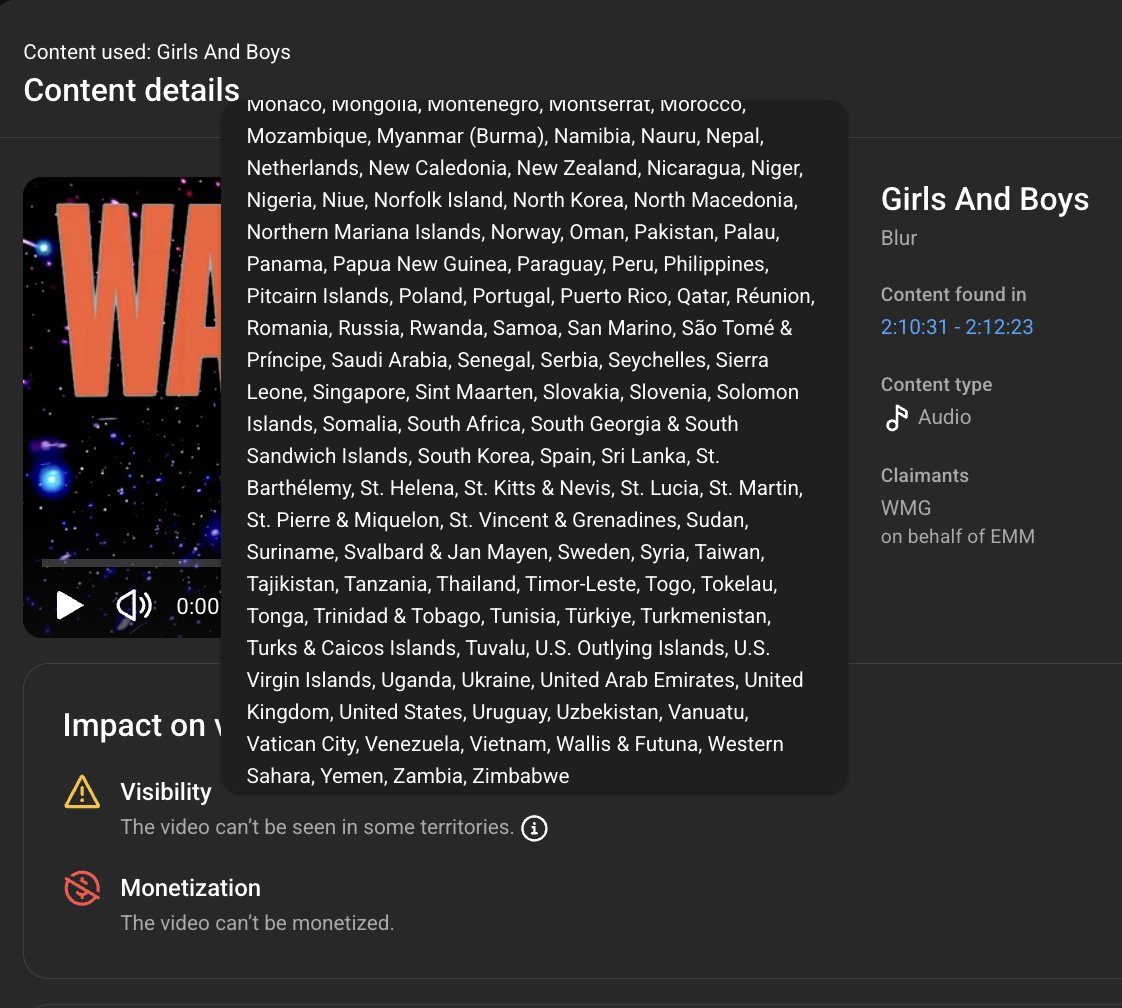This screenshot has width=1122, height=1008.
Task: Select the claimant 'WMG'
Action: (x=906, y=508)
